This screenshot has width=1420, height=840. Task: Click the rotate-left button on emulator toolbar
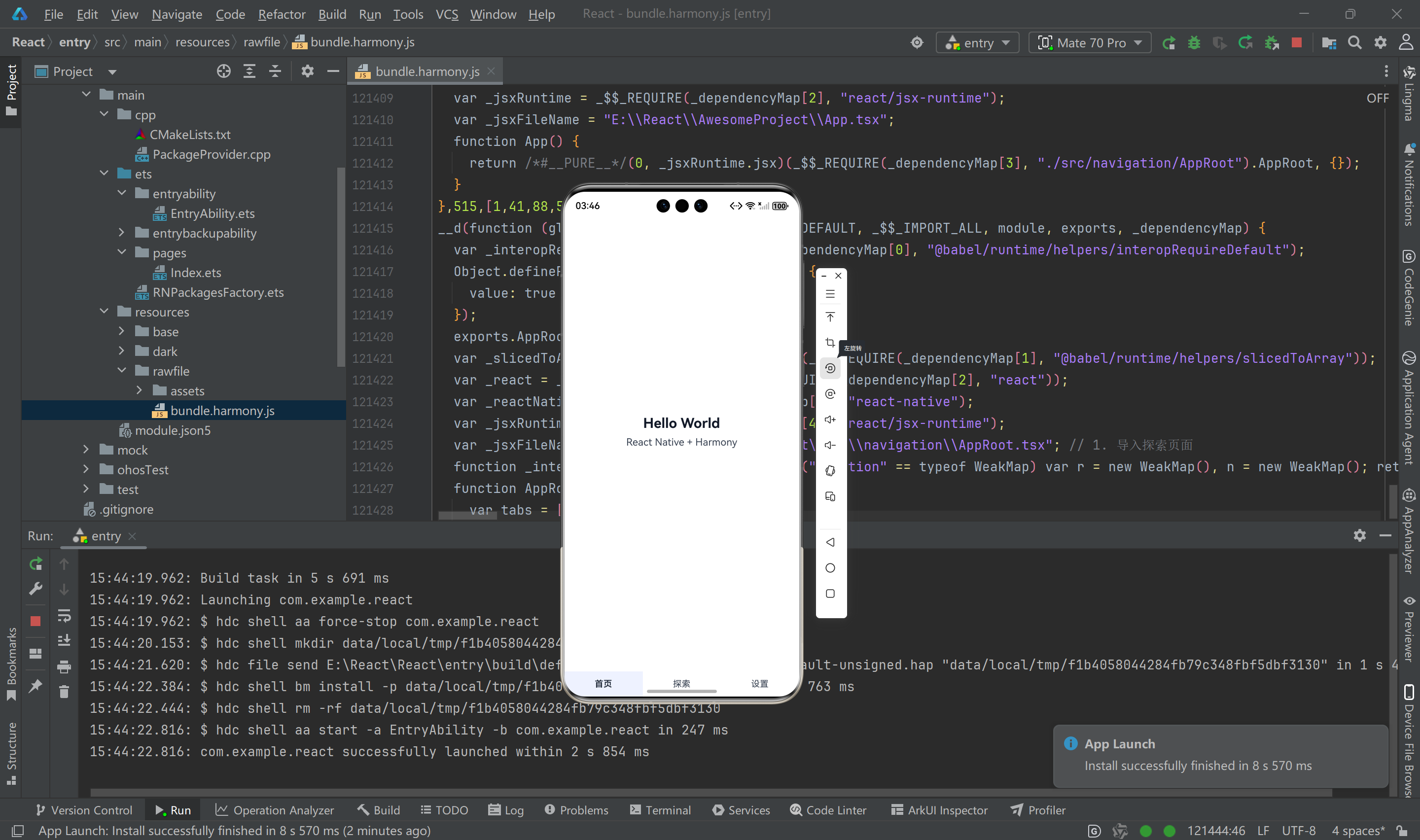(x=830, y=368)
